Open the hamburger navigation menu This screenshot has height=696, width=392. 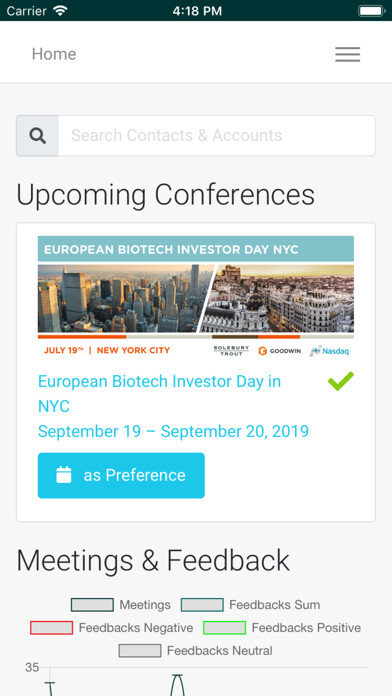pyautogui.click(x=348, y=54)
